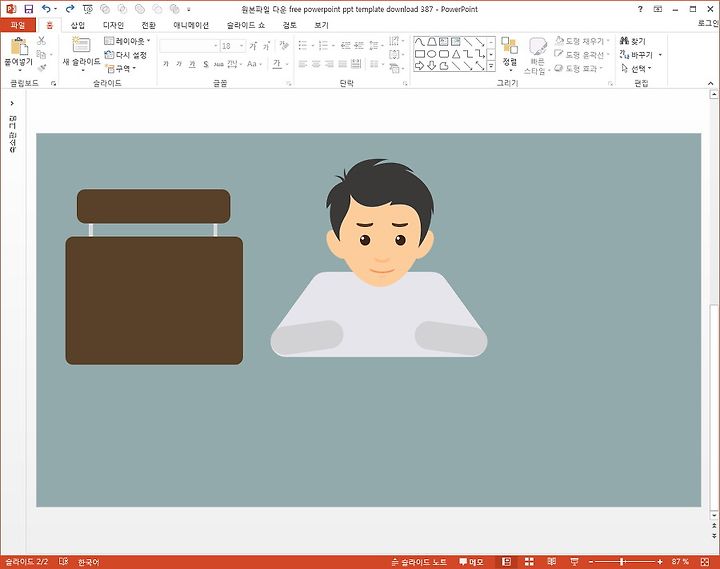The width and height of the screenshot is (720, 569).
Task: Open font color dropdown arrow
Action: point(287,64)
